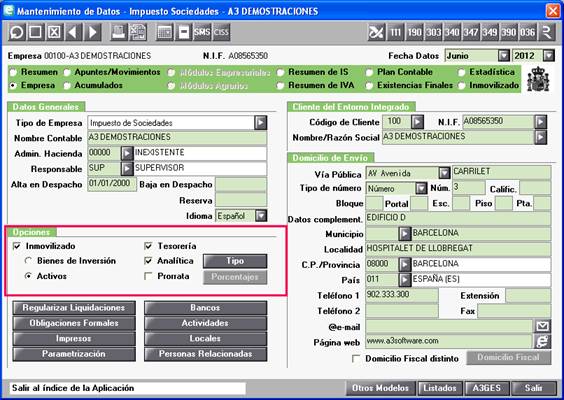
Task: Open model 190 from toolbar
Action: [414, 32]
